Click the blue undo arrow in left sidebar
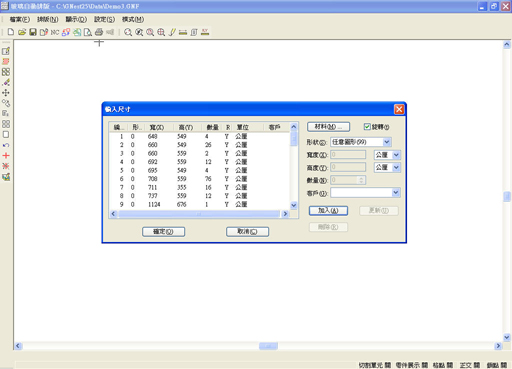Screen dimensions: 512x369 [6, 145]
